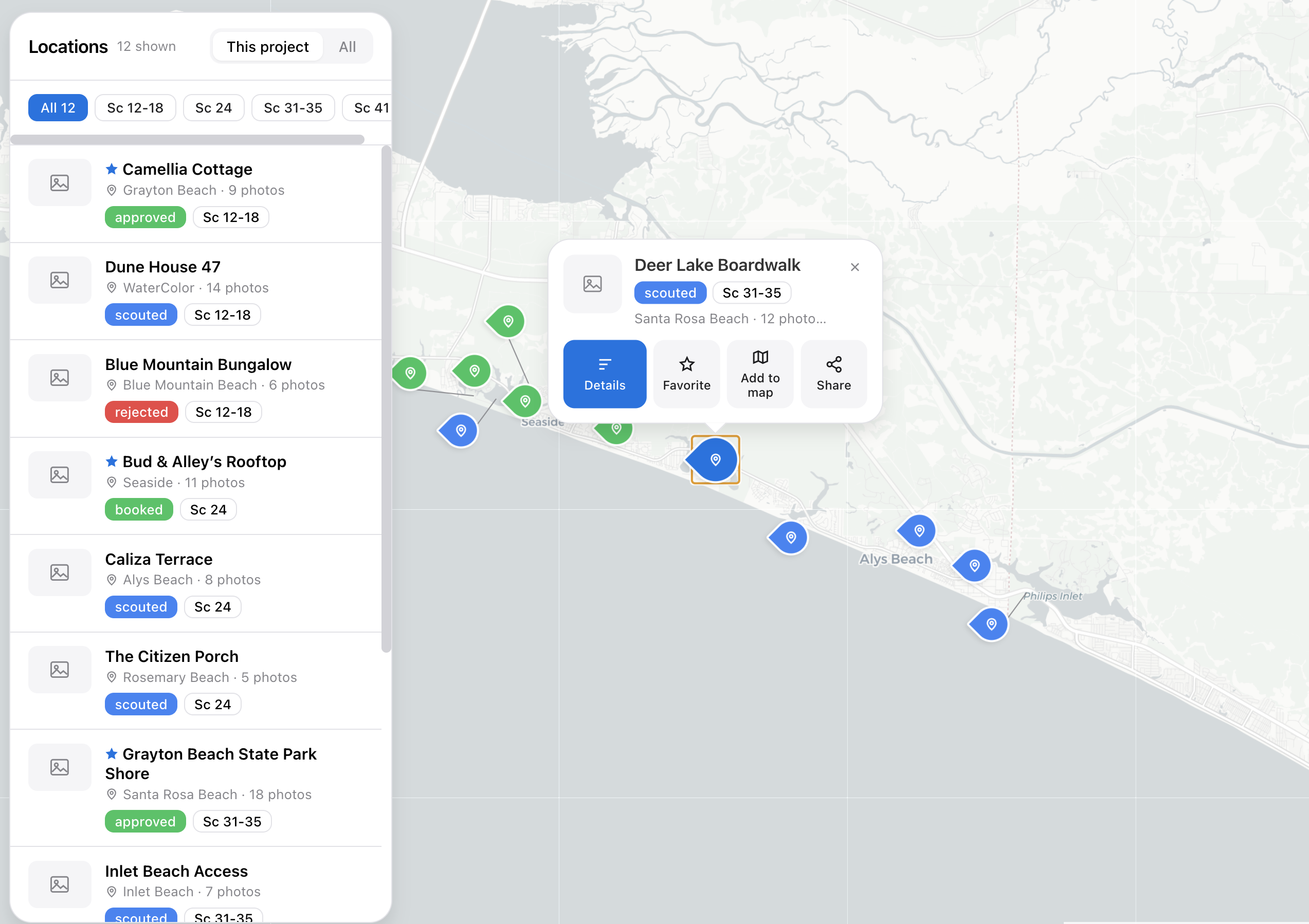This screenshot has width=1309, height=924.
Task: Click the star beside Grayton Beach State Park
Action: click(x=112, y=754)
